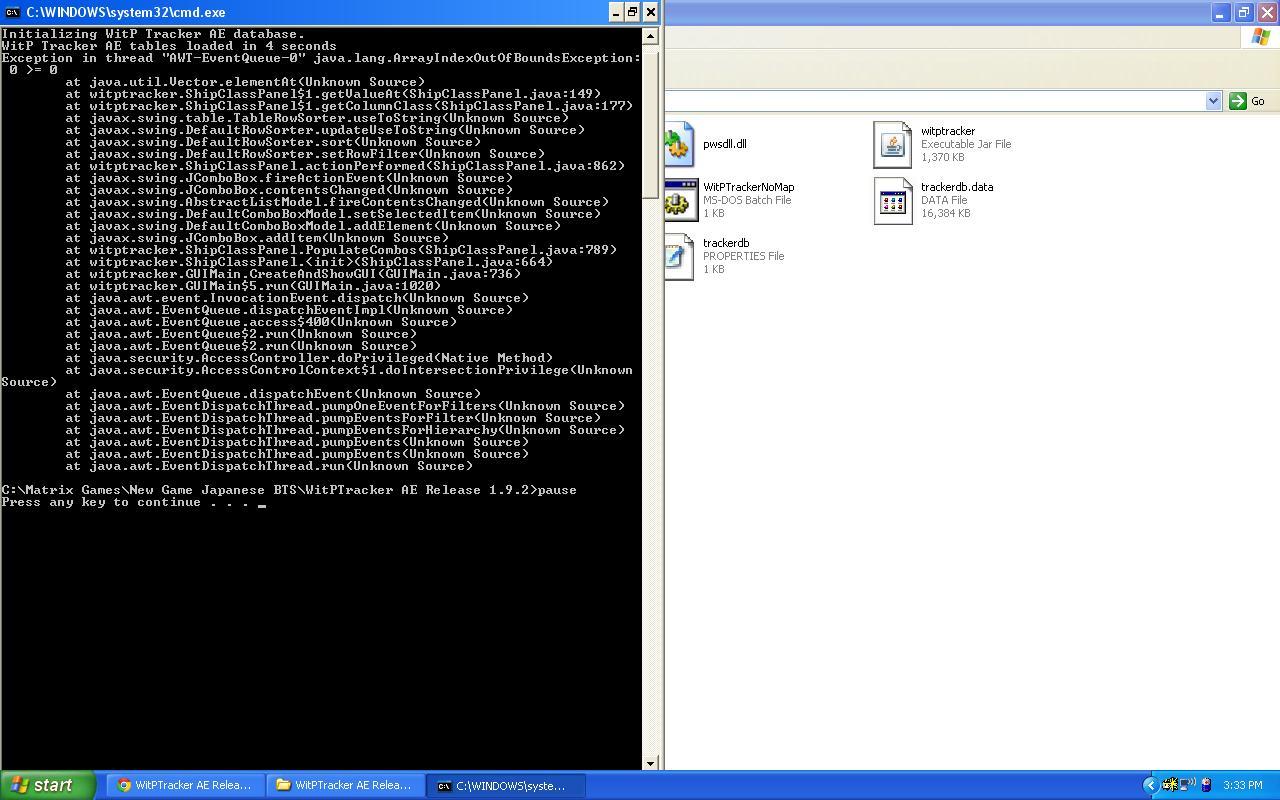Close the Explorer window
This screenshot has width=1280, height=800.
[1266, 12]
